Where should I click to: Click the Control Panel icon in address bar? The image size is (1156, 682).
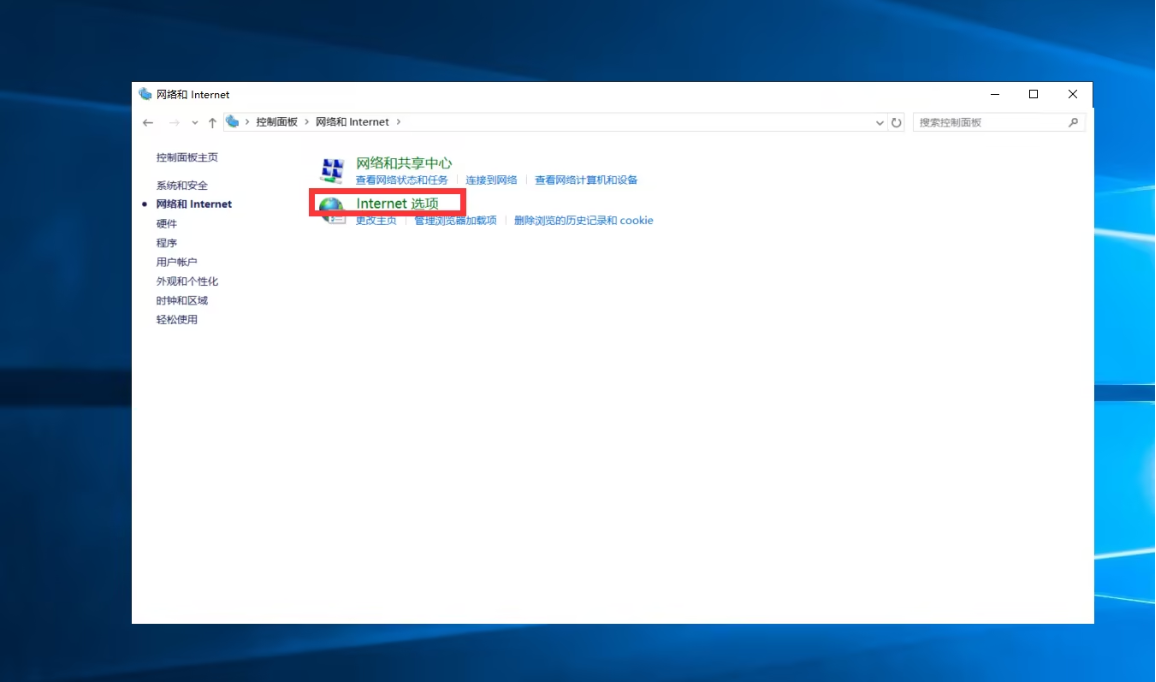click(x=233, y=122)
